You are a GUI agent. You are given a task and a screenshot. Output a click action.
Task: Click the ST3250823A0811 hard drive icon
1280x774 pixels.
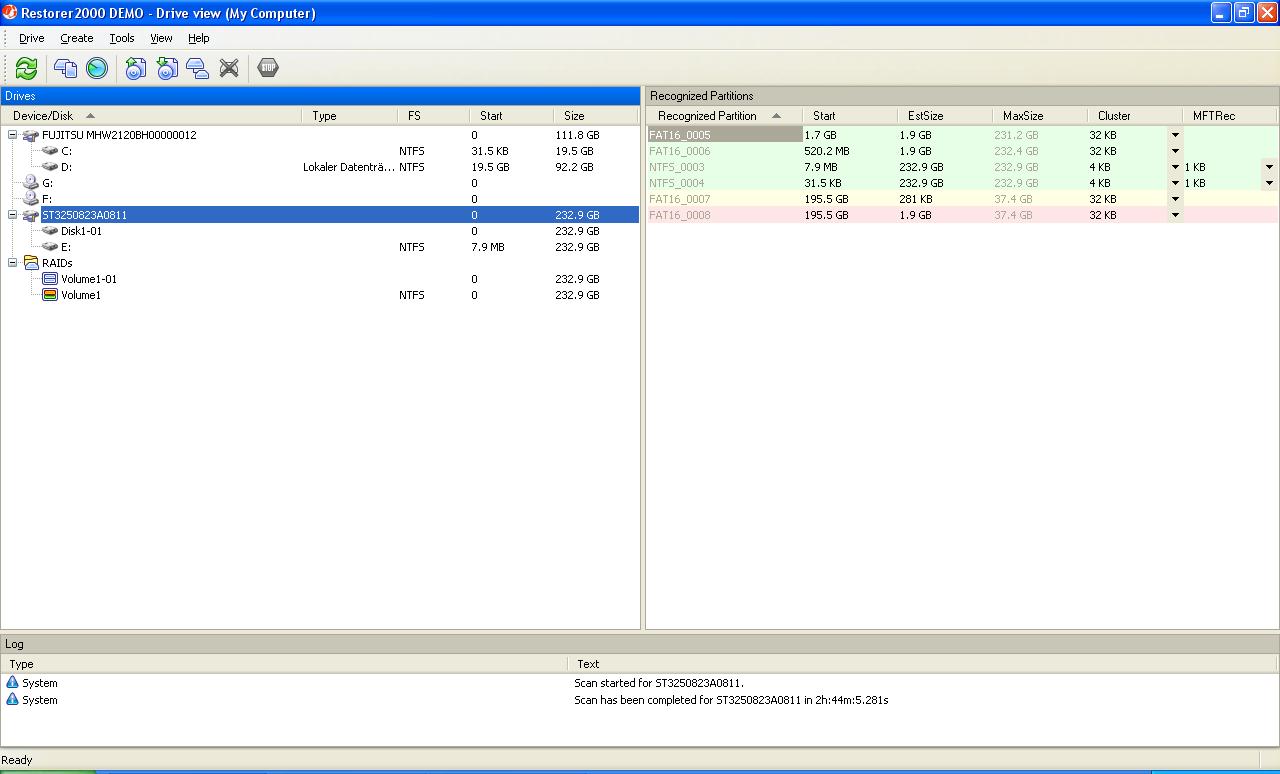[31, 215]
